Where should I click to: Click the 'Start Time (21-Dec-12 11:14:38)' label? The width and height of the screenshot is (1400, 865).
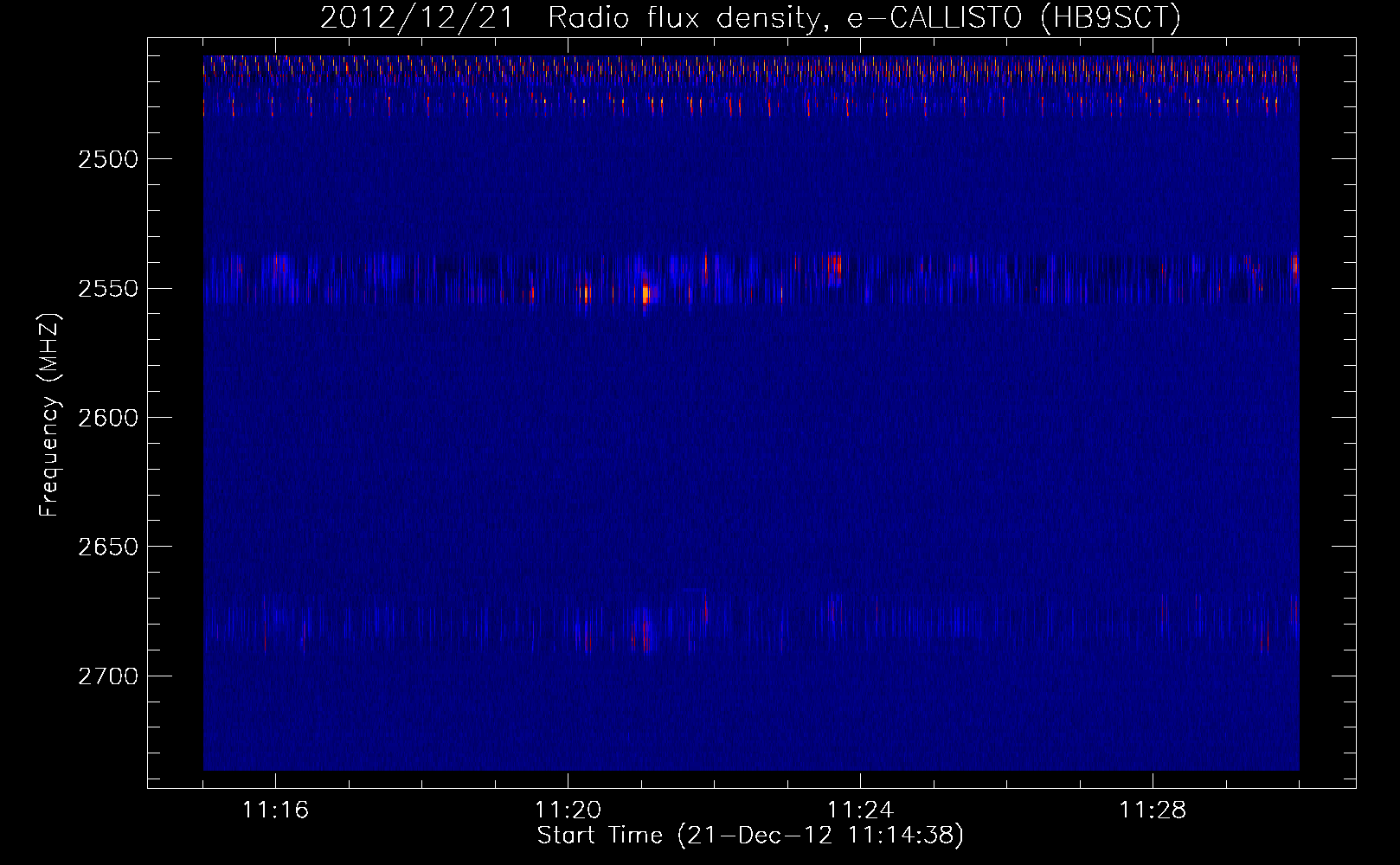[750, 836]
